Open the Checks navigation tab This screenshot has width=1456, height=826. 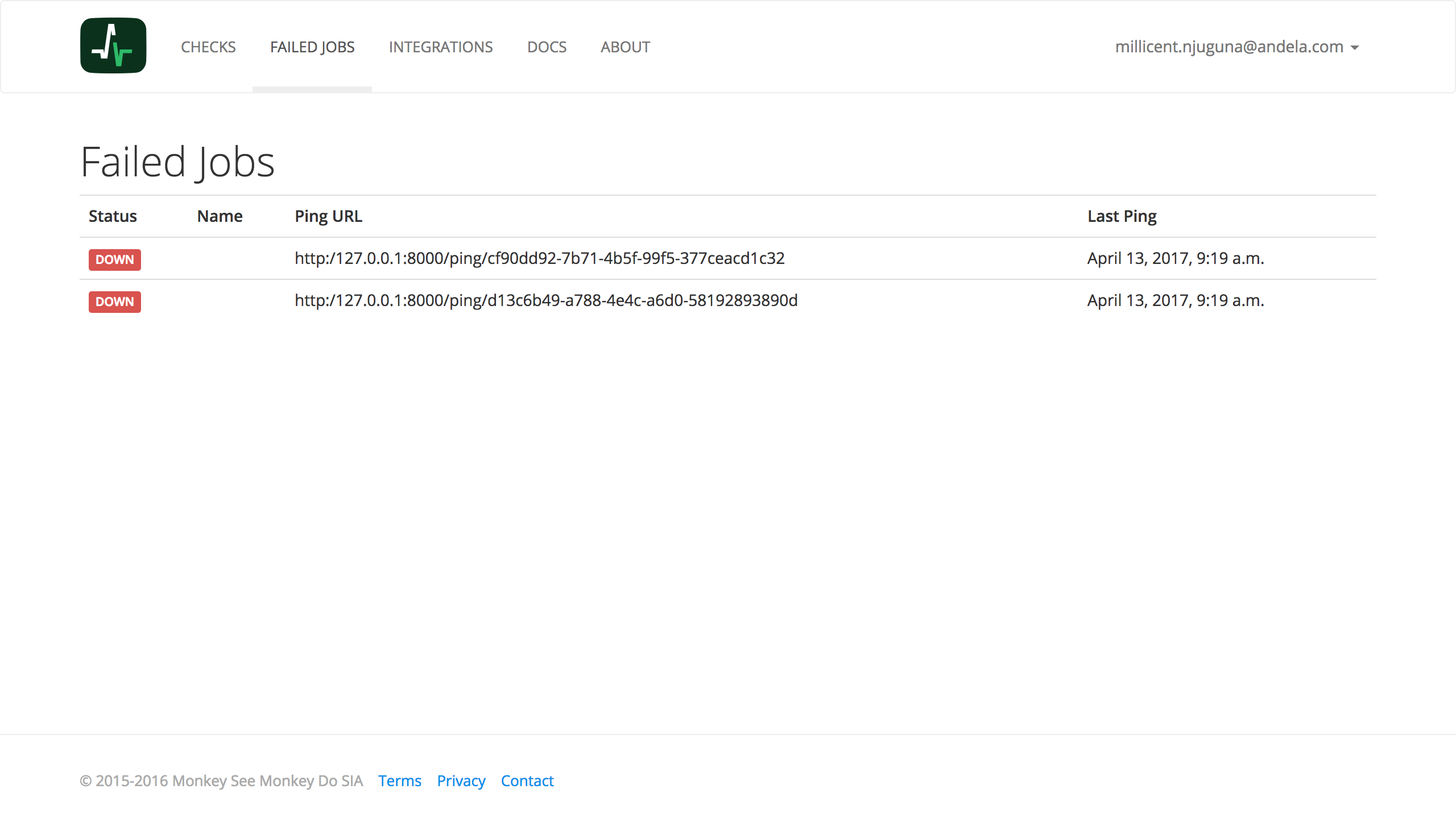[x=208, y=47]
